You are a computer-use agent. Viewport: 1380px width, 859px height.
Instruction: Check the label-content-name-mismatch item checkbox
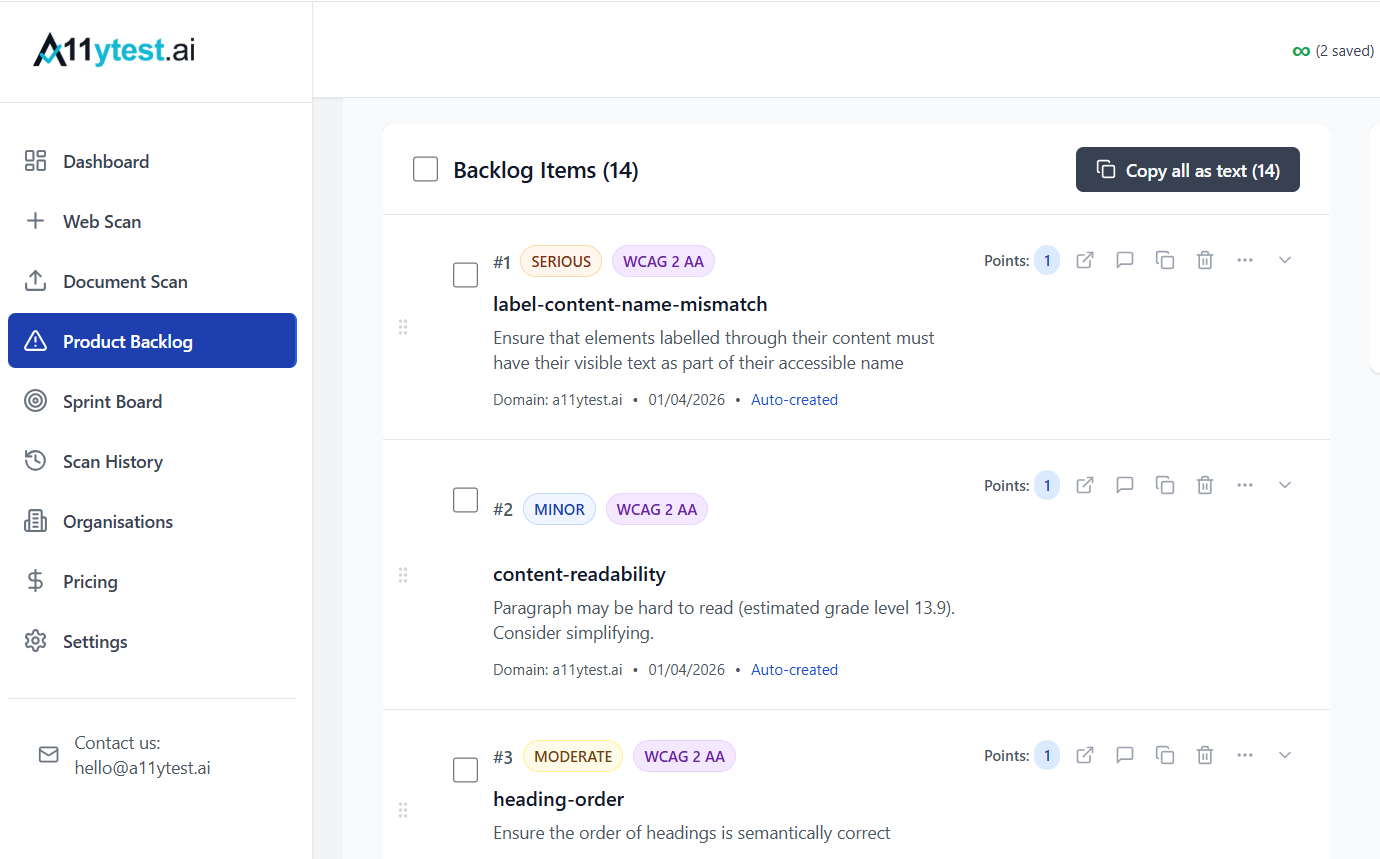(x=466, y=275)
